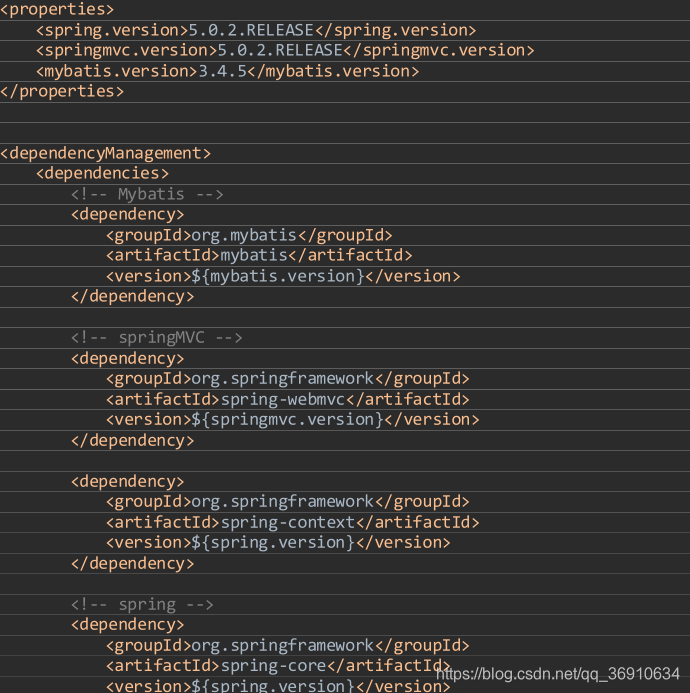Click the artifactId spring-webmvc line
The width and height of the screenshot is (690, 693).
point(287,399)
